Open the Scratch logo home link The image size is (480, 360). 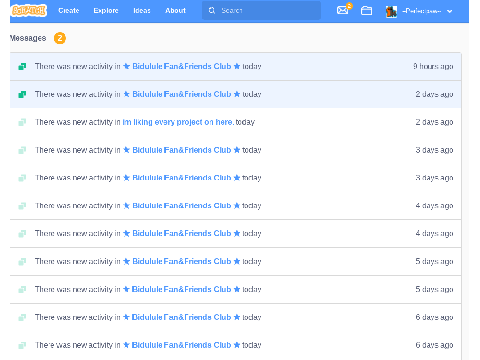pyautogui.click(x=29, y=10)
